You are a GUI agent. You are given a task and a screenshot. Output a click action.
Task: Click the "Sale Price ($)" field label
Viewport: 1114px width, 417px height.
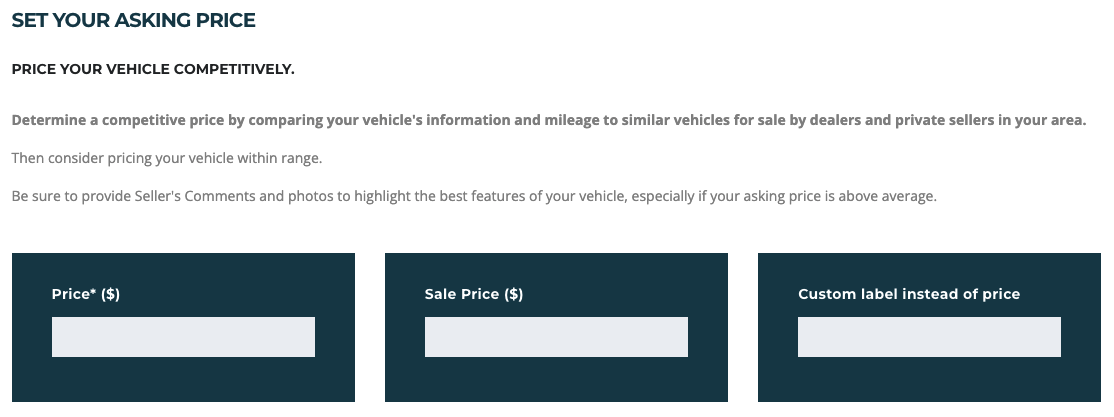click(x=473, y=294)
